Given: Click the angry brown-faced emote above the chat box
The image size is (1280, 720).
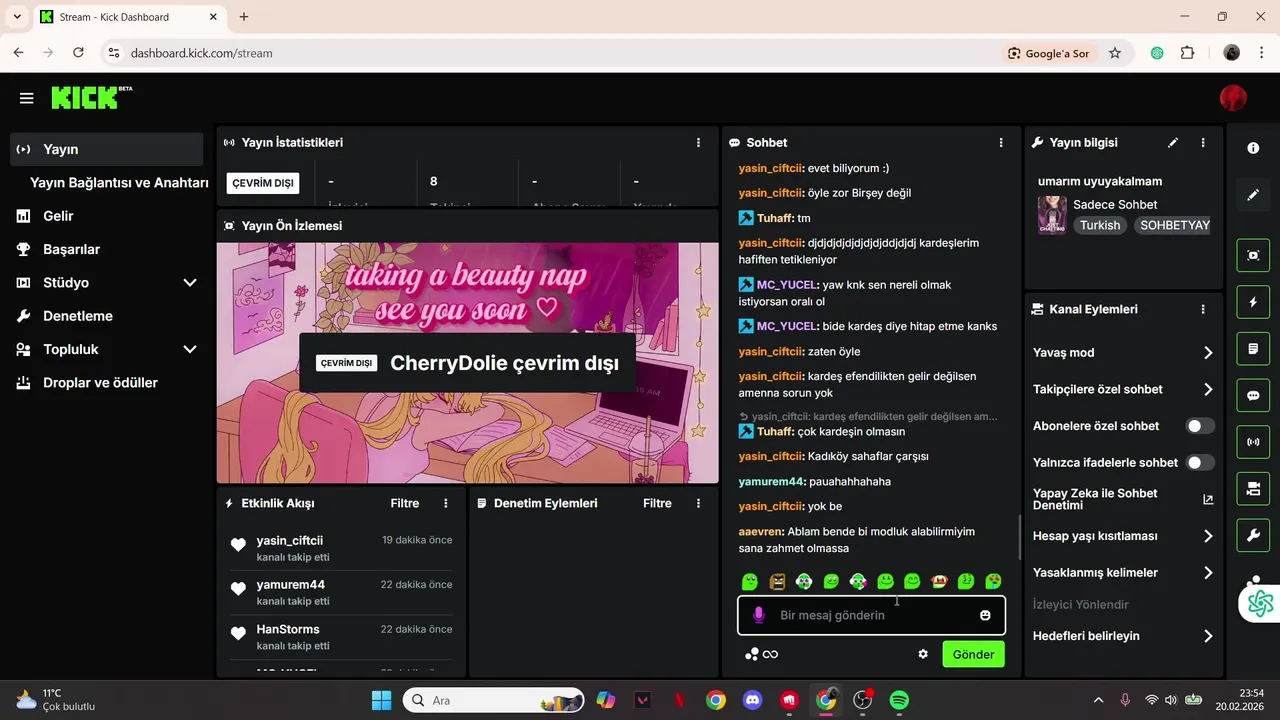Looking at the screenshot, I should [x=777, y=581].
